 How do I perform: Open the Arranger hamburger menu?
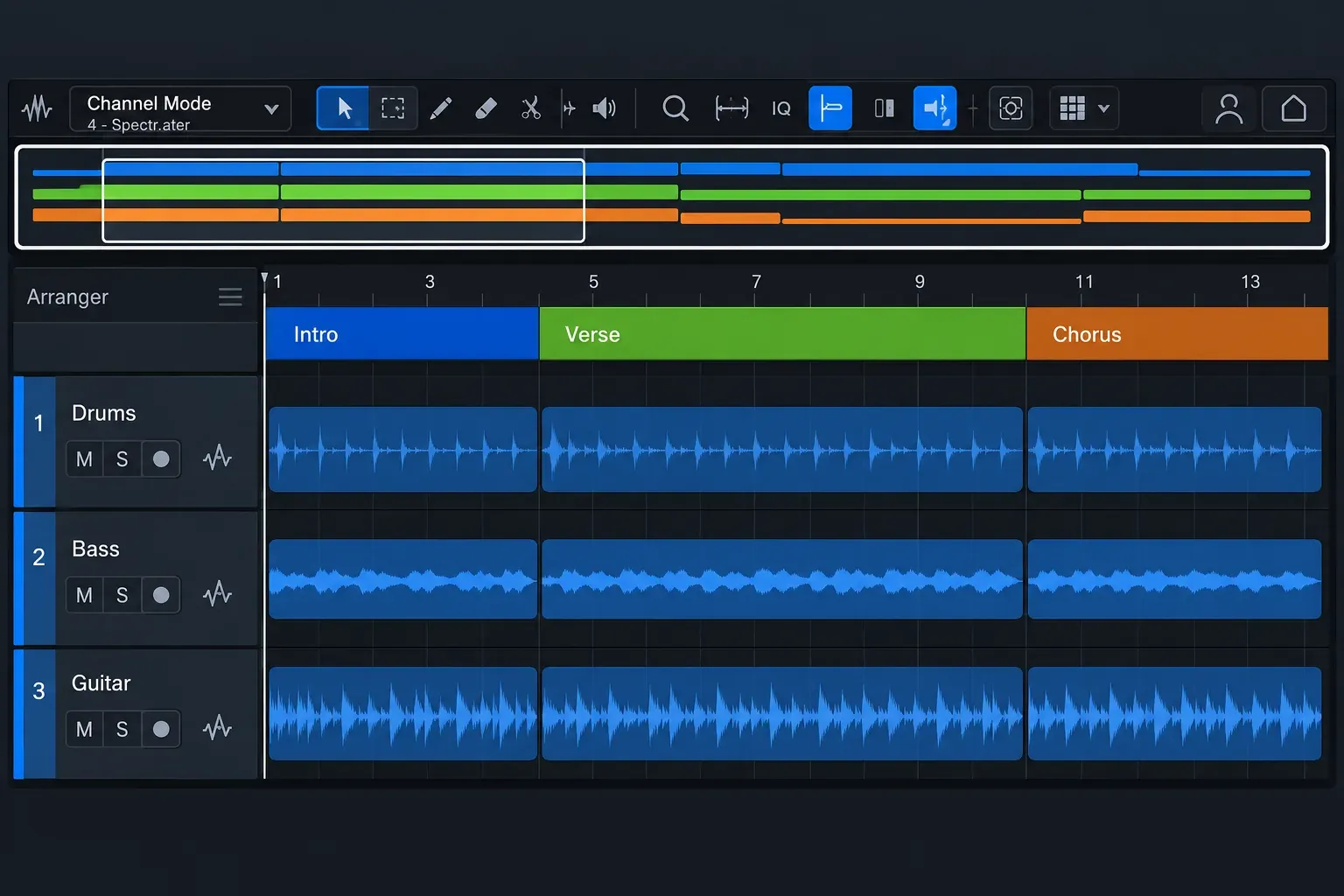(230, 297)
